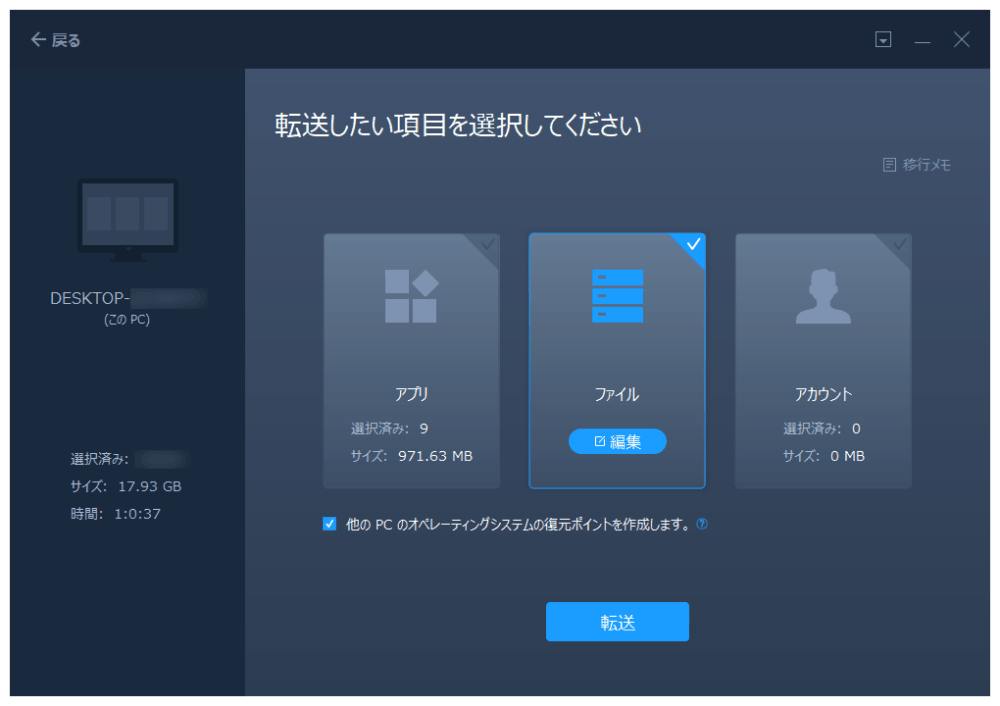Click the Account person icon
1000x706 pixels.
coord(823,297)
